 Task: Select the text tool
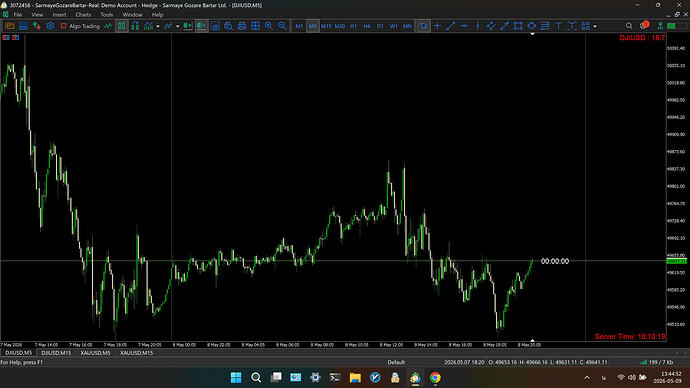pyautogui.click(x=558, y=26)
